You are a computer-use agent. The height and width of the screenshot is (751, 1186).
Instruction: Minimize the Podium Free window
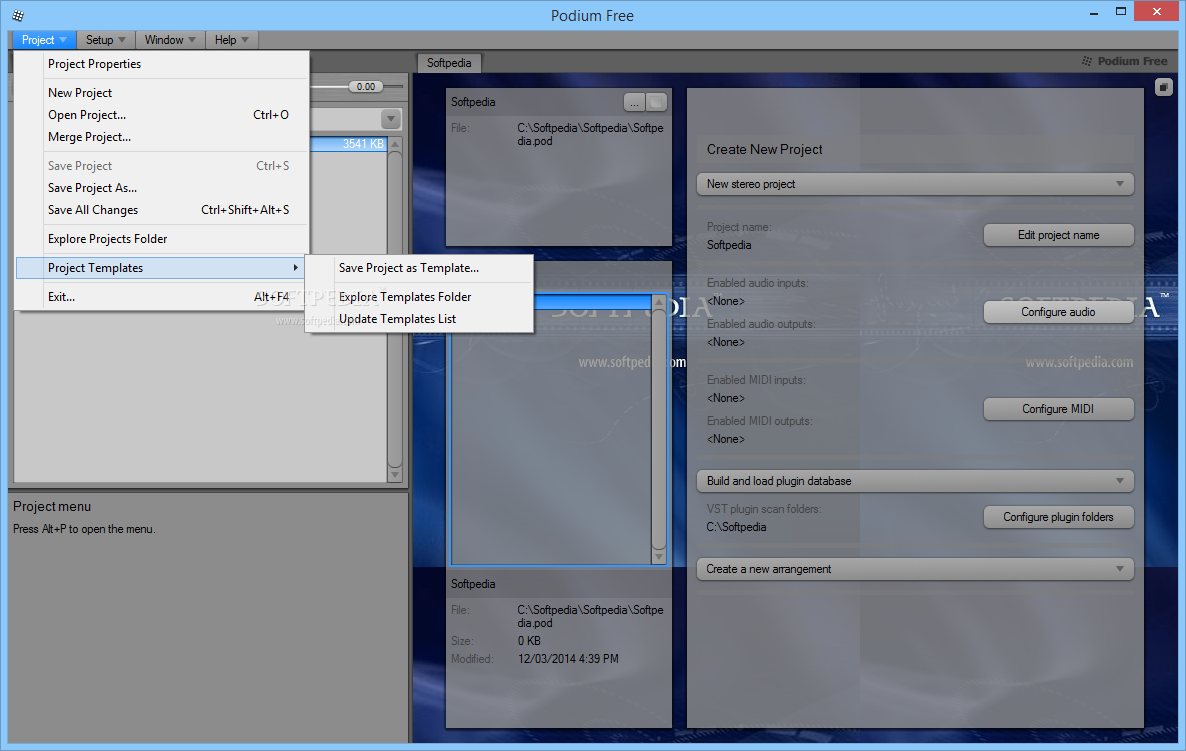1094,13
